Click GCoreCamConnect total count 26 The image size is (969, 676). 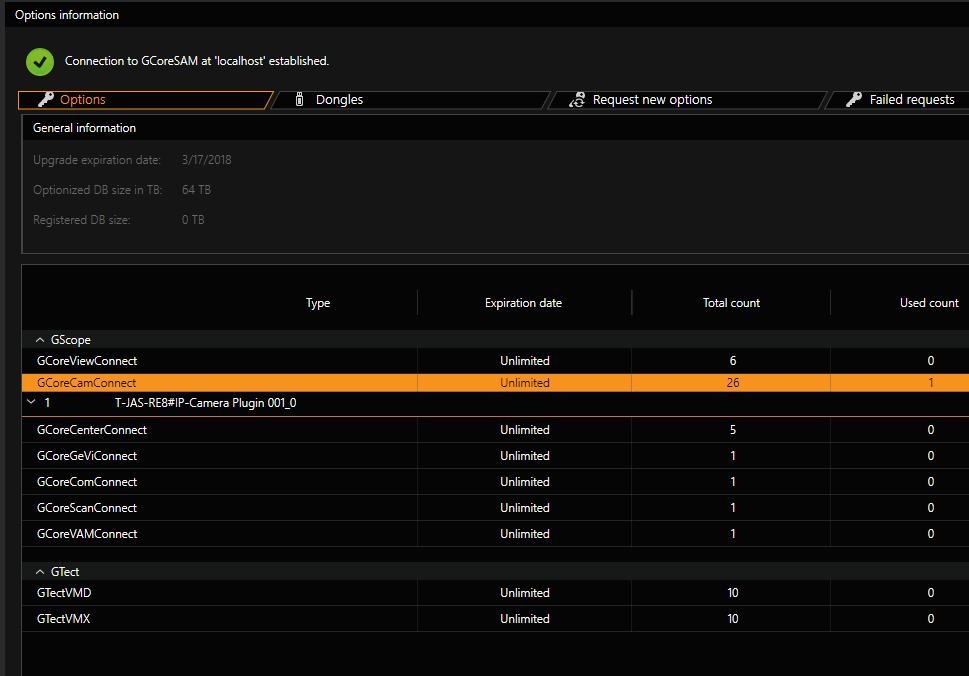point(733,383)
